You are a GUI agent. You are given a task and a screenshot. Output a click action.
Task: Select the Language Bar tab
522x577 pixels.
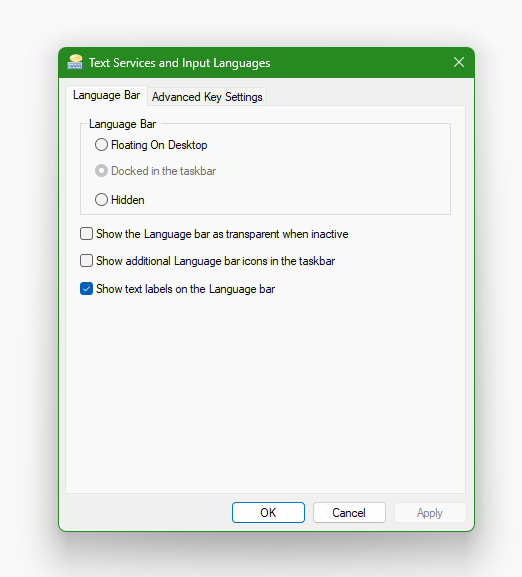tap(106, 95)
